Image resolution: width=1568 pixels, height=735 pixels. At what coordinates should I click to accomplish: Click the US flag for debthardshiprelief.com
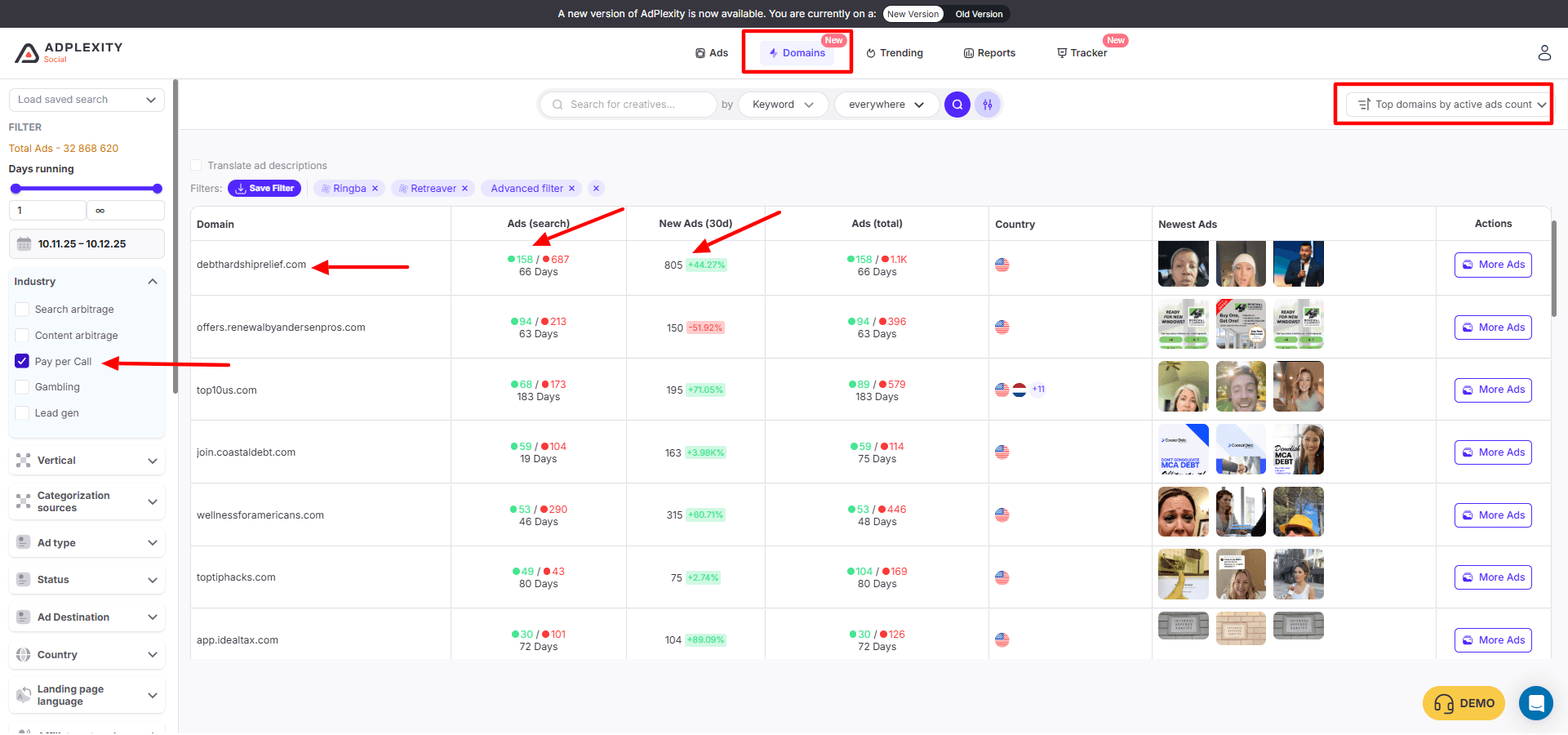click(x=1002, y=265)
